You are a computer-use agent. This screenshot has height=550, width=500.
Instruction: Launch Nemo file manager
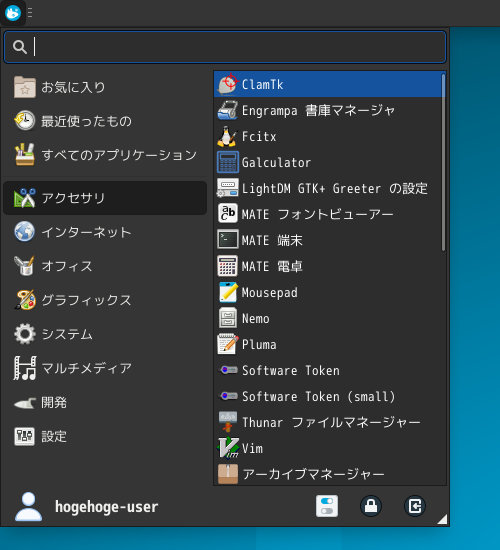(329, 318)
